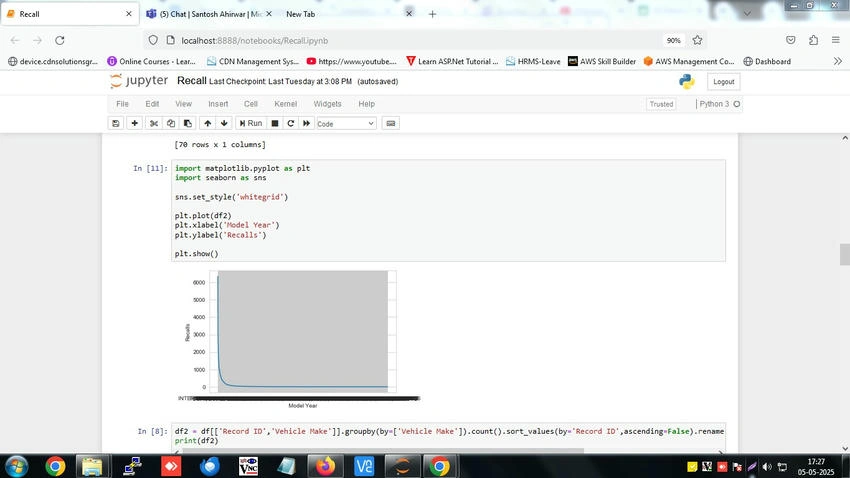Run the current cell
This screenshot has height=478, width=850.
(x=250, y=124)
